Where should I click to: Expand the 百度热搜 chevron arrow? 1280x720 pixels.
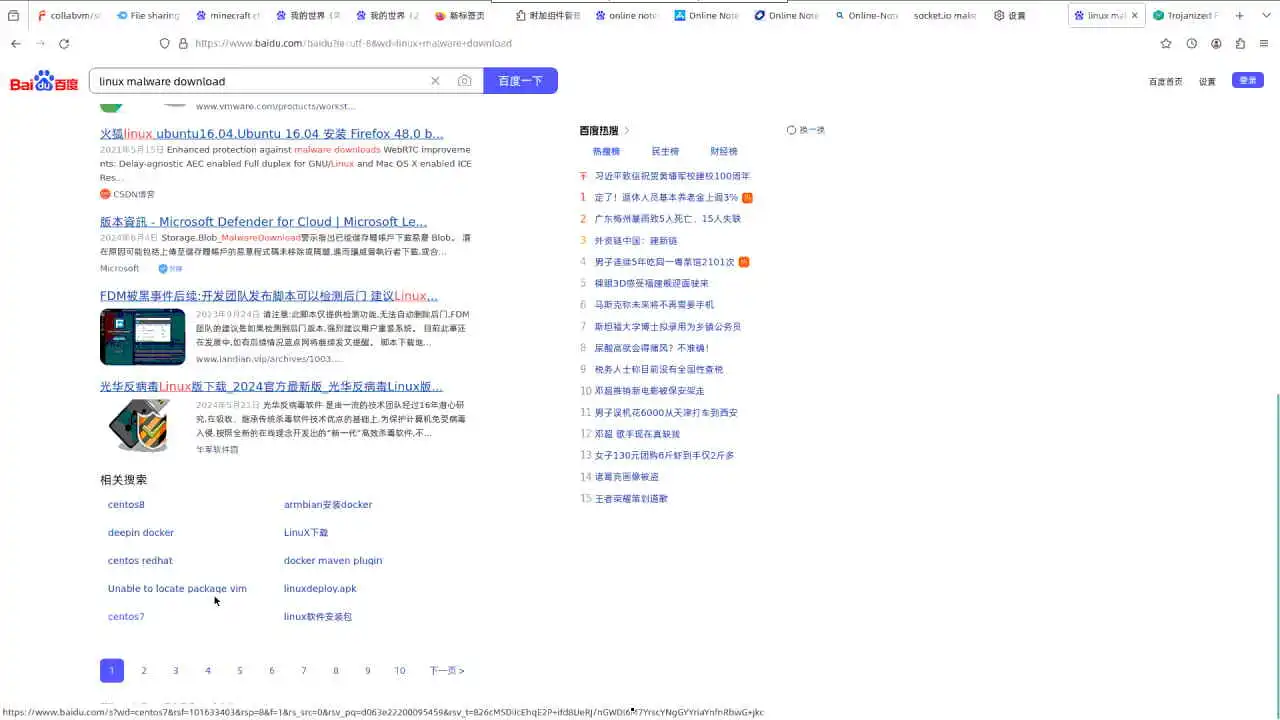[x=627, y=131]
